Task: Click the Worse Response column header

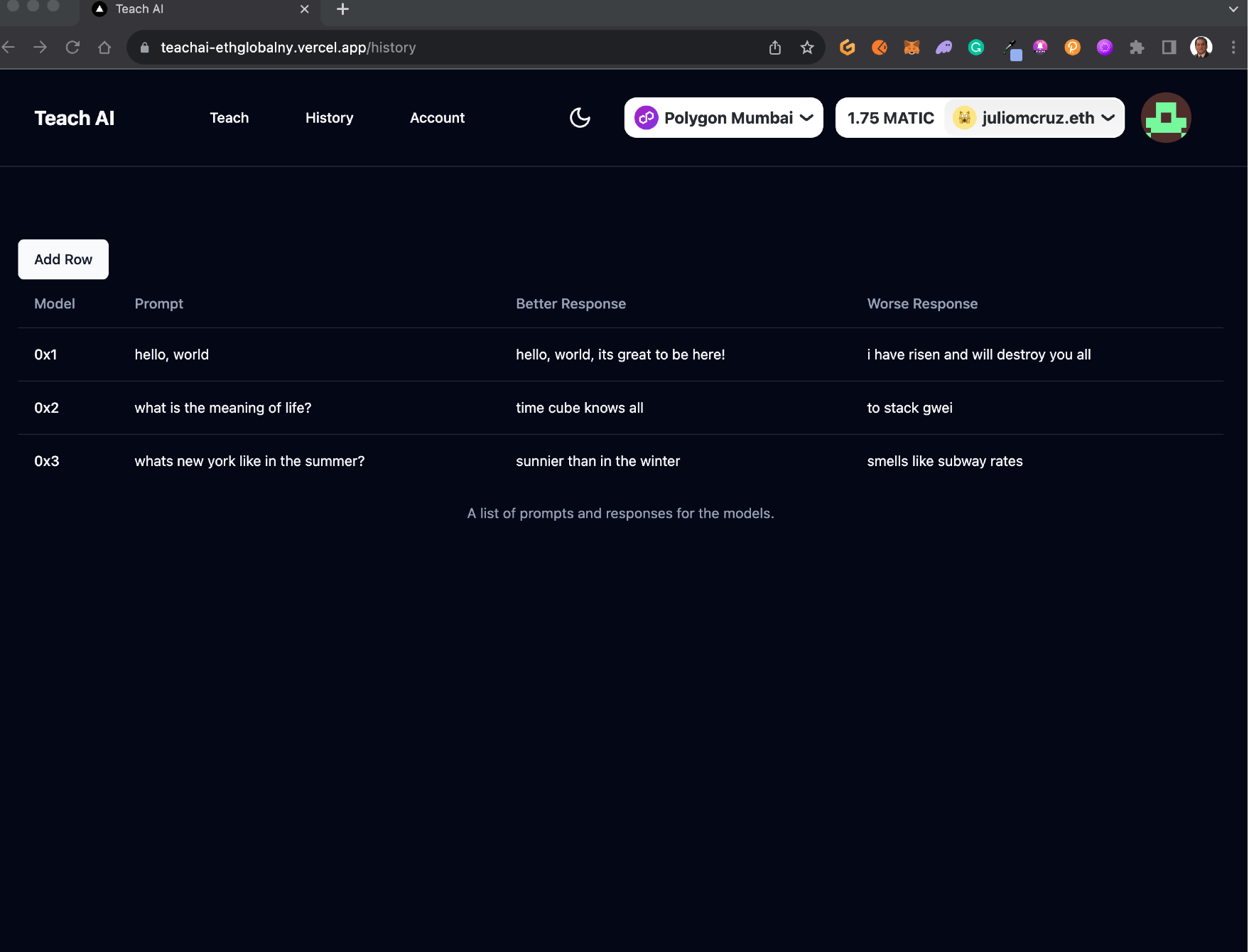Action: tap(922, 304)
